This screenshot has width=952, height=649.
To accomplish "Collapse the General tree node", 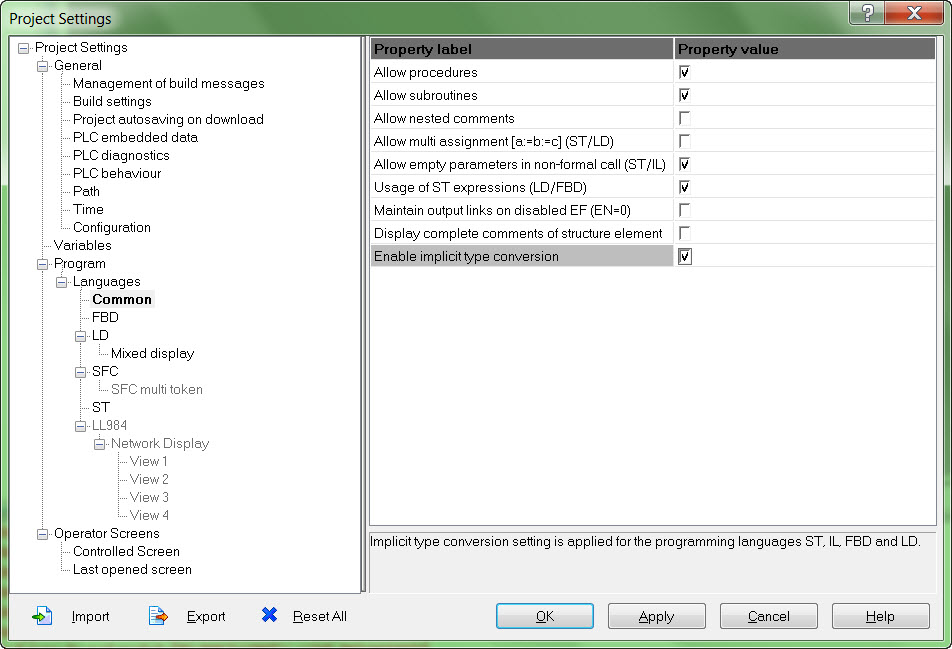I will (x=42, y=66).
